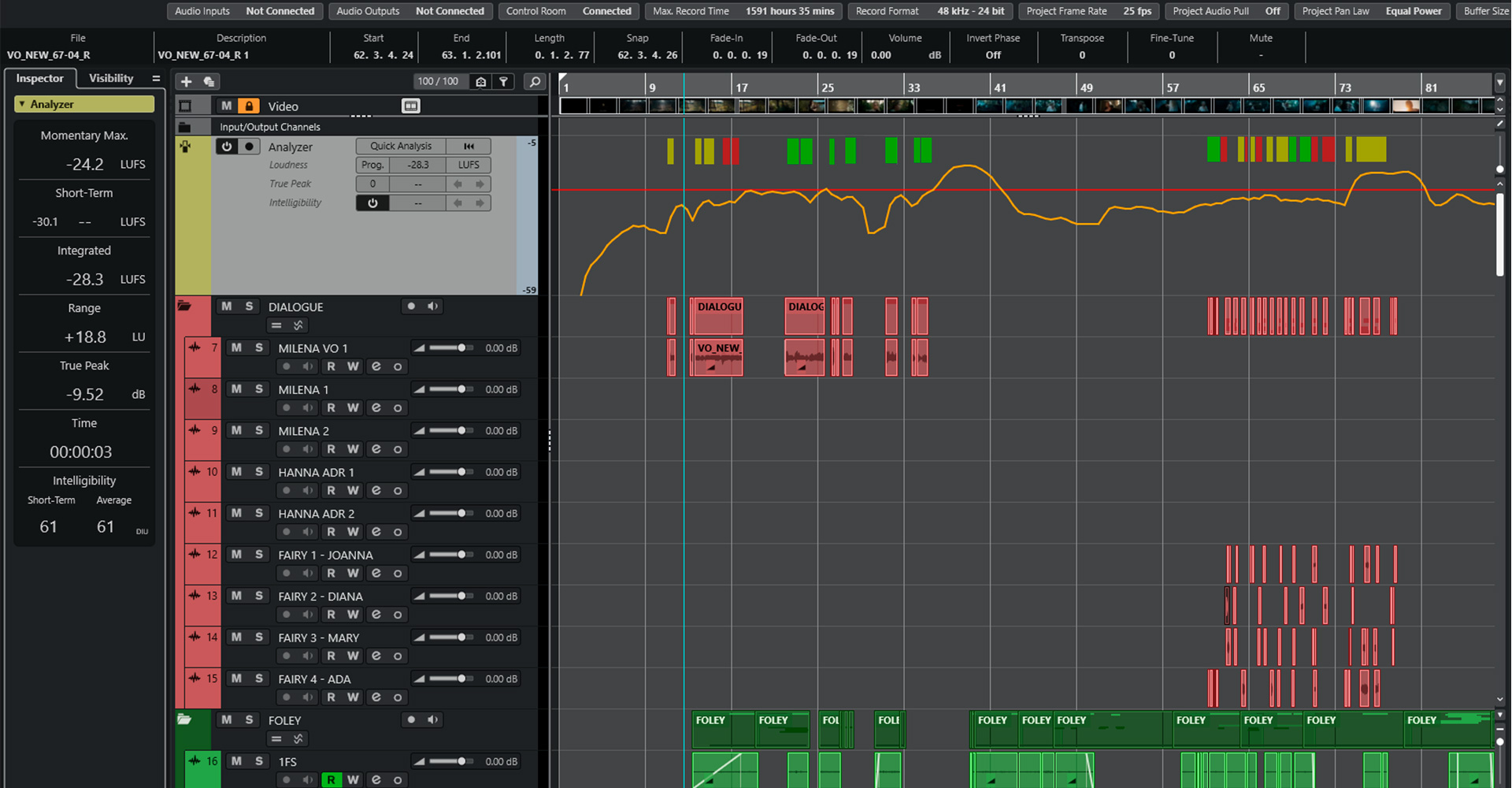Viewport: 1512px width, 788px height.
Task: Collapse the DIALOGUE folder track
Action: click(184, 306)
